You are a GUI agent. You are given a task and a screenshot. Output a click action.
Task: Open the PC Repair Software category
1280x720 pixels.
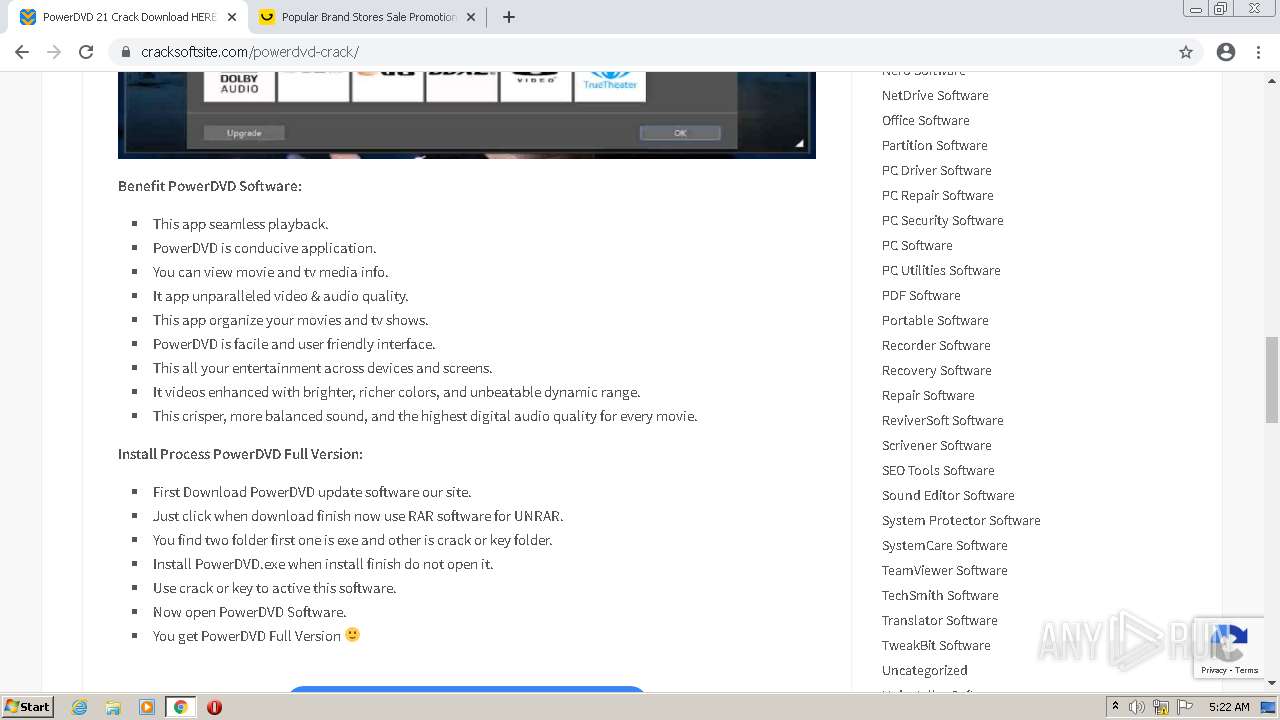click(x=938, y=195)
